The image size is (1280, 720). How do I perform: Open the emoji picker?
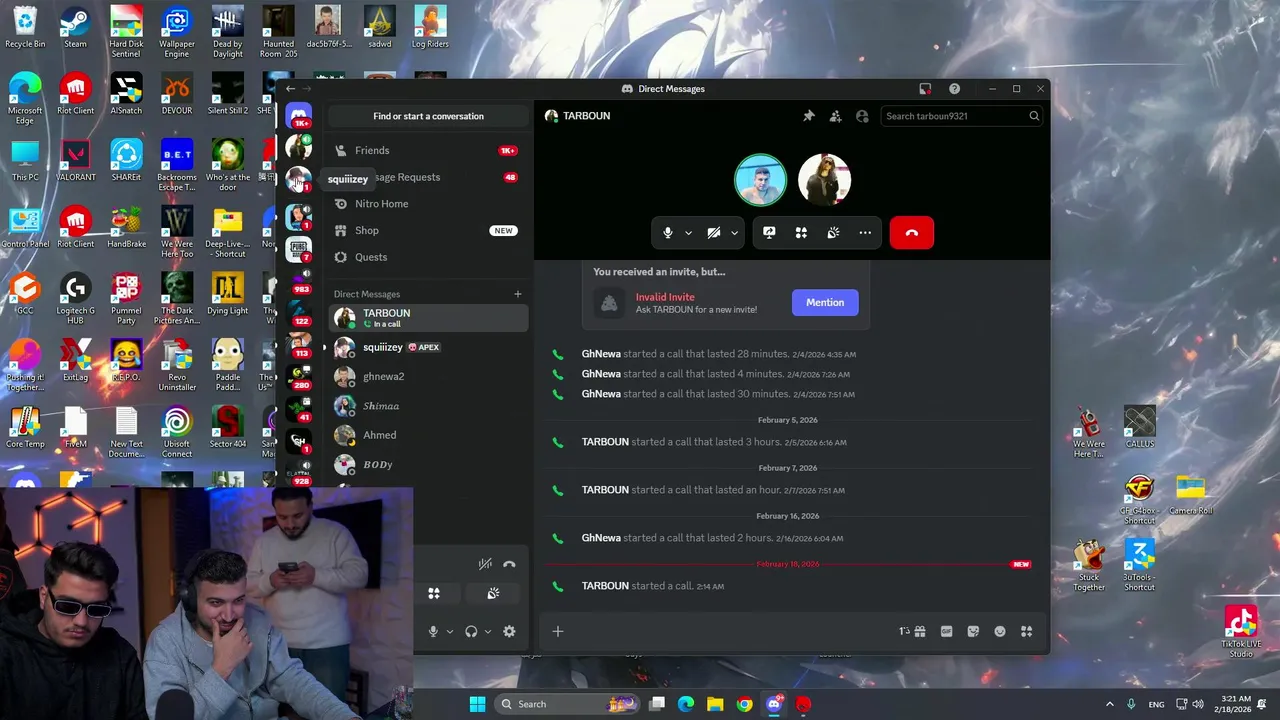click(1000, 632)
